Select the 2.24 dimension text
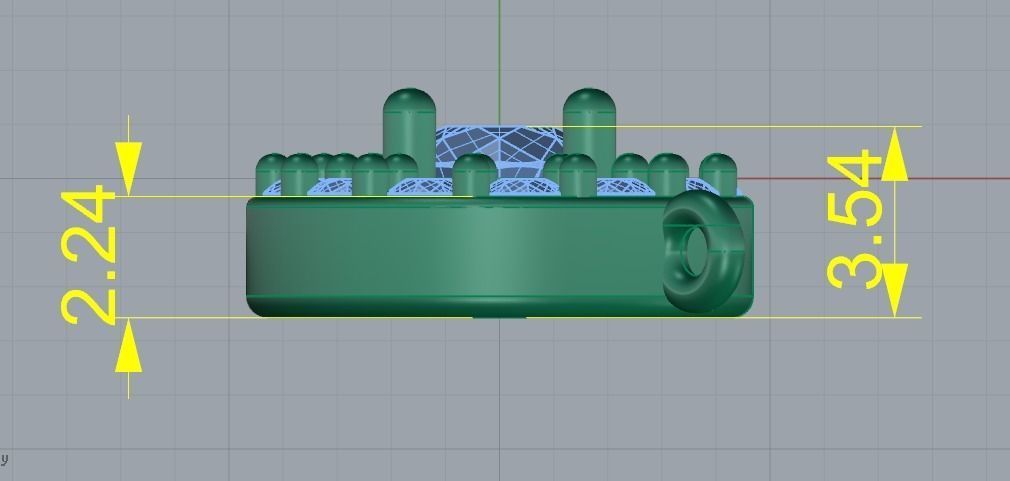The image size is (1010, 481). [x=88, y=254]
